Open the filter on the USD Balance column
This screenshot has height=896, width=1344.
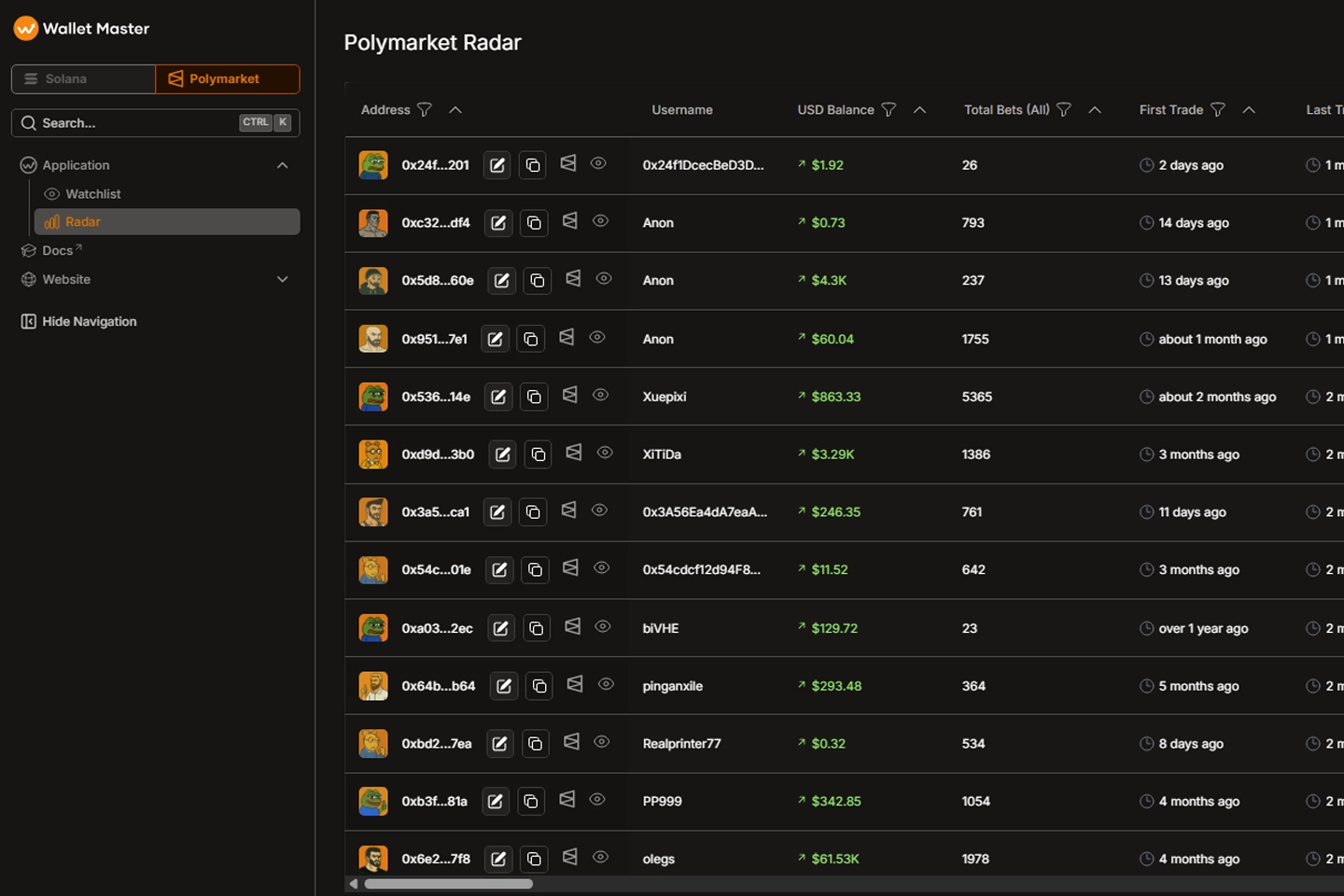coord(889,109)
